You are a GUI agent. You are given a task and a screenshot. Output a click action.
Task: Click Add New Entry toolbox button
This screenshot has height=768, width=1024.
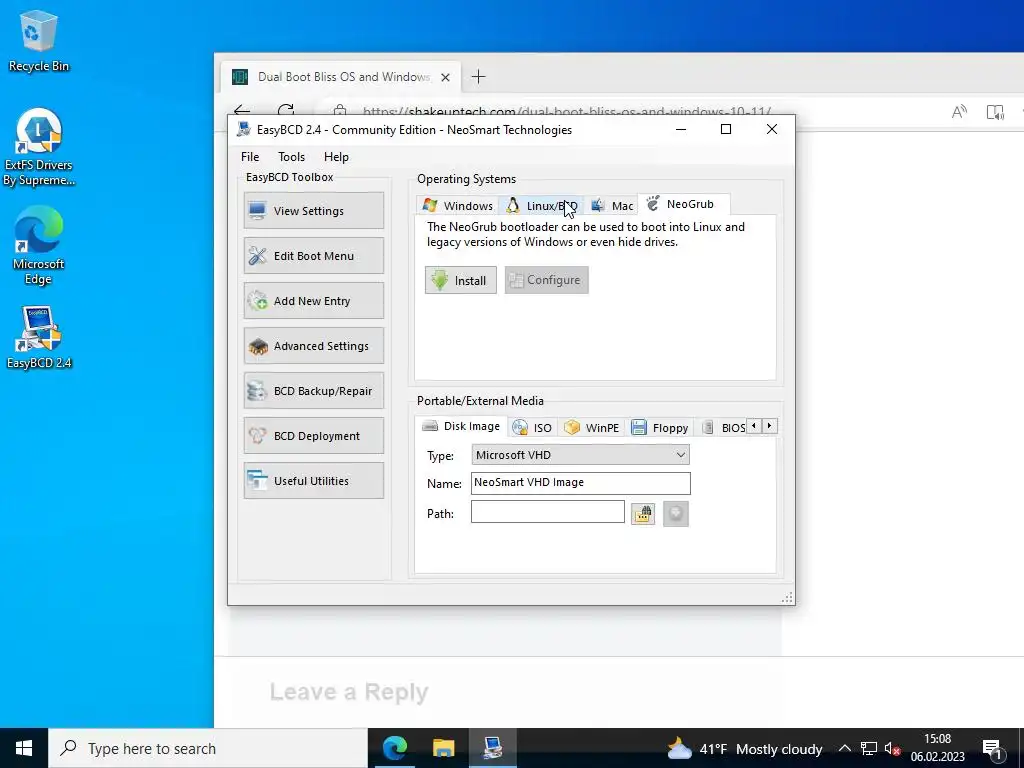(x=313, y=300)
